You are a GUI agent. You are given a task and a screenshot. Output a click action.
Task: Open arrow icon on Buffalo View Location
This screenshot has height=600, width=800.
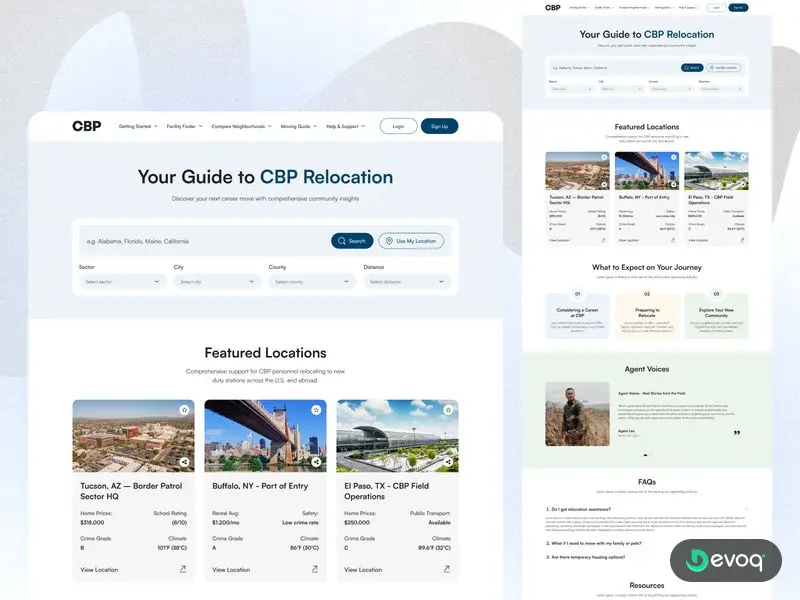[x=315, y=569]
